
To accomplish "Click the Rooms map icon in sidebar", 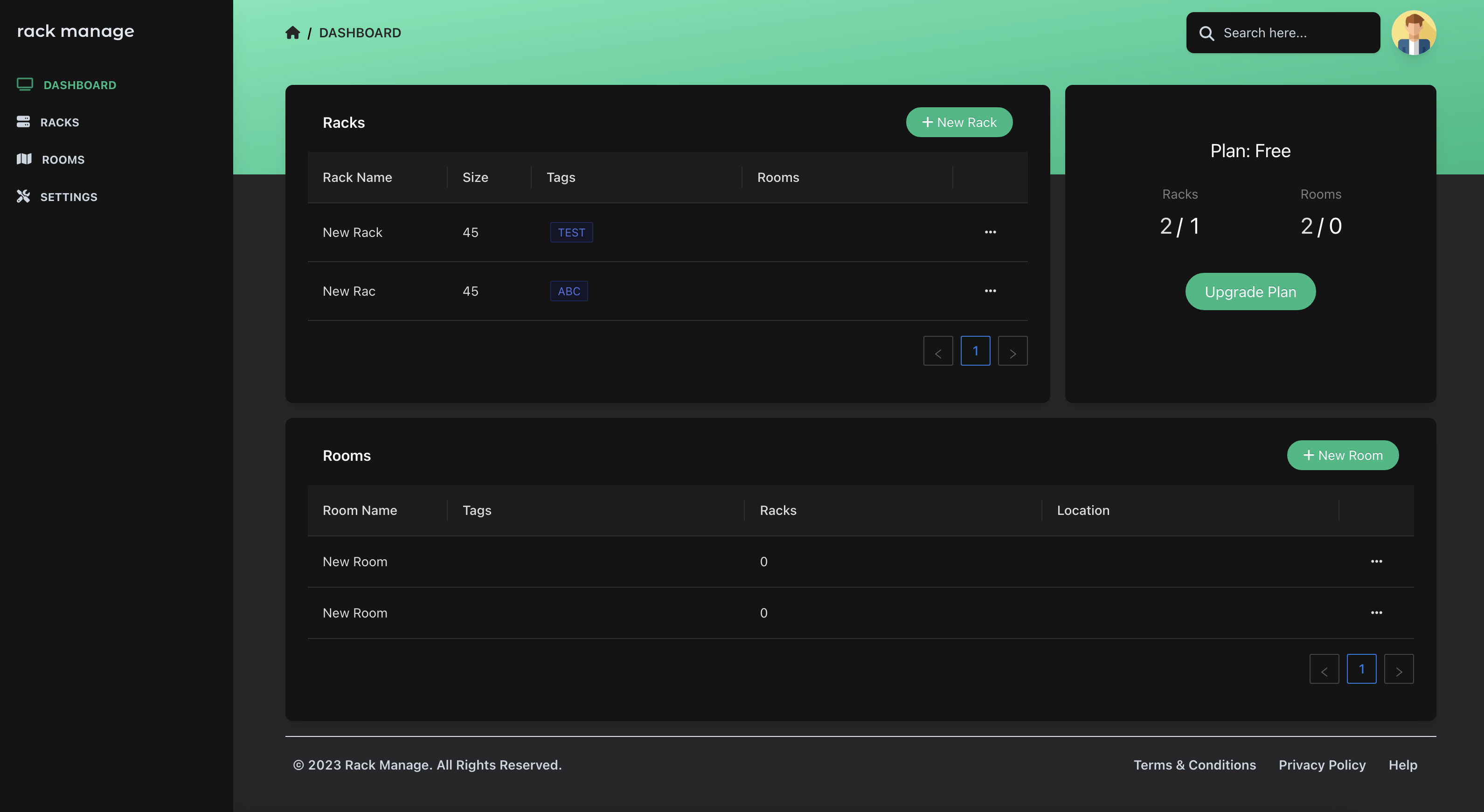I will click(24, 159).
